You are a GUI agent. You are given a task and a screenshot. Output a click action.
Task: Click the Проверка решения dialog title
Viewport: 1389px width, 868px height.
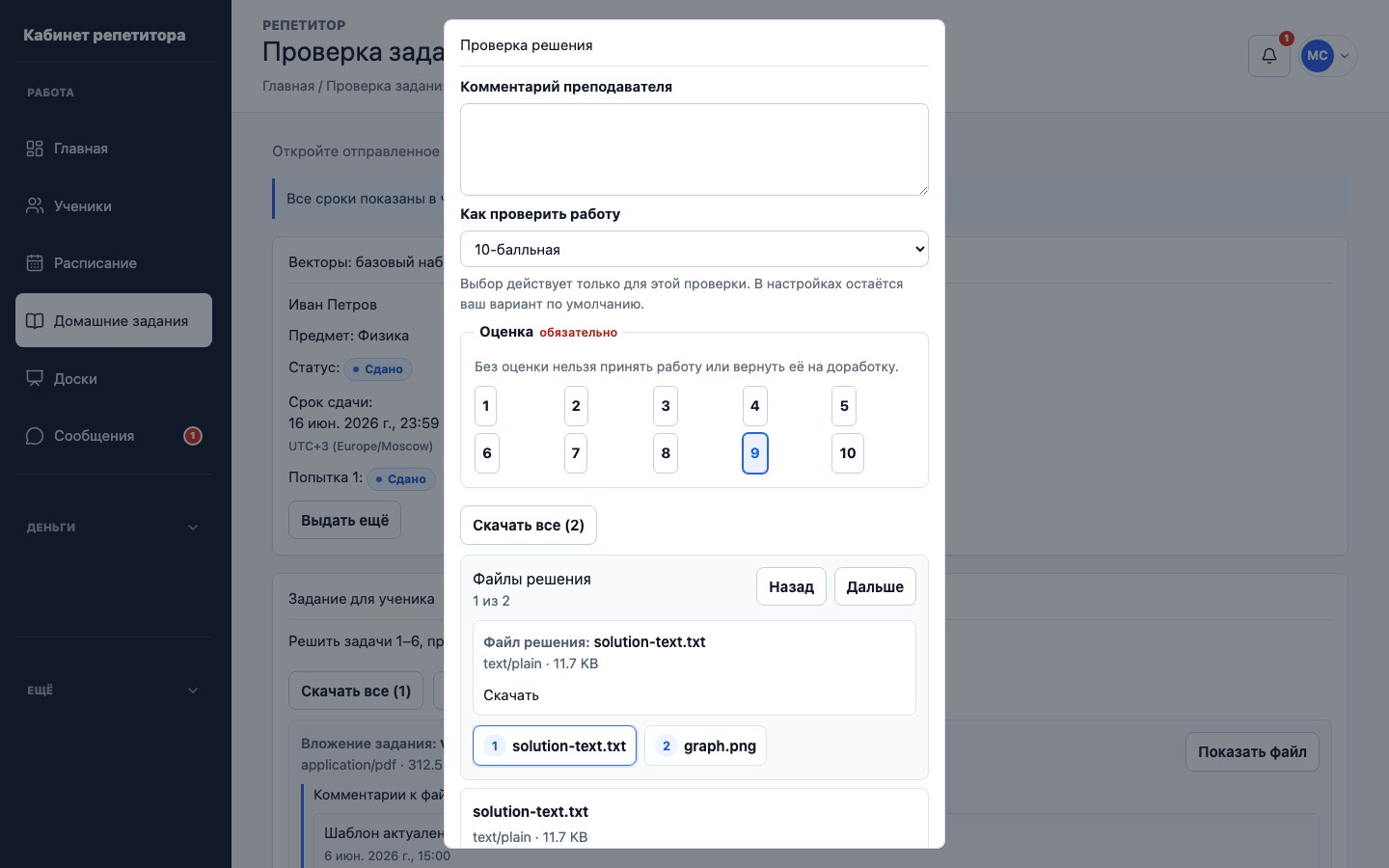click(x=527, y=45)
